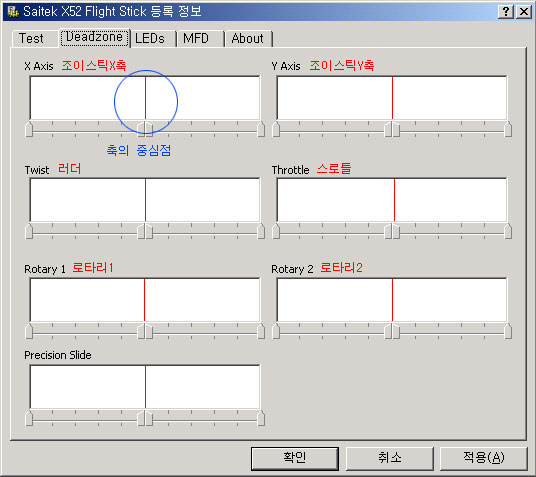Click Precision Slide left end slider handle
536x477 pixels.
pyautogui.click(x=29, y=418)
